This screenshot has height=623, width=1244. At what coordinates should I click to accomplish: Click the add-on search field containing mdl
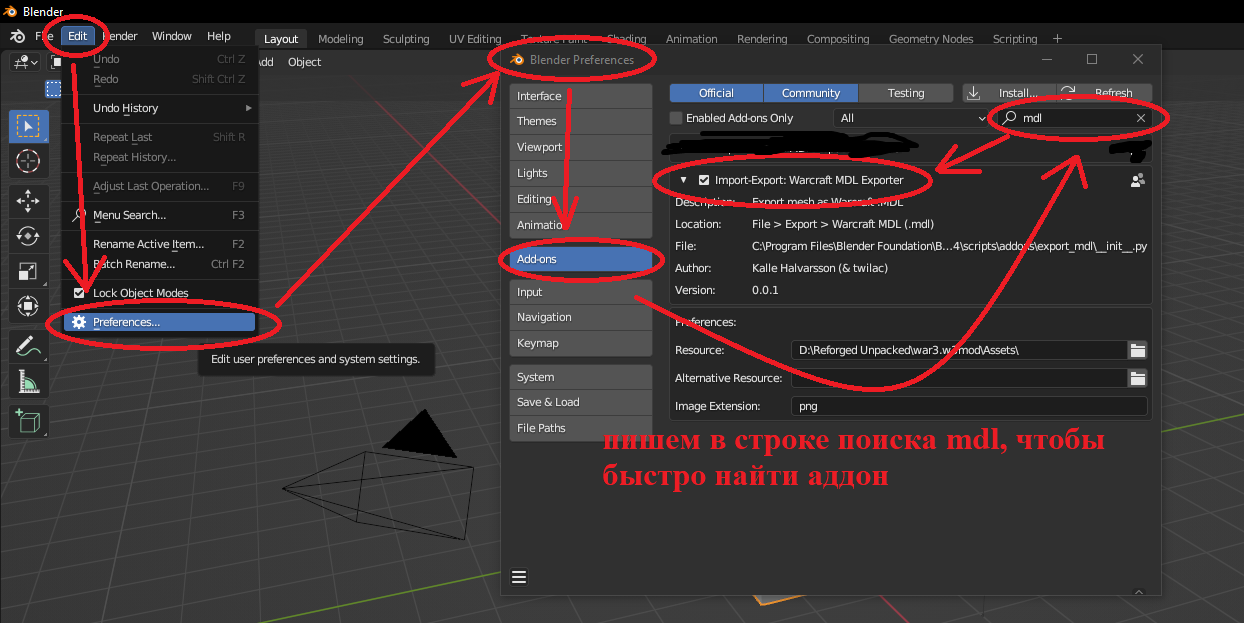click(1075, 118)
